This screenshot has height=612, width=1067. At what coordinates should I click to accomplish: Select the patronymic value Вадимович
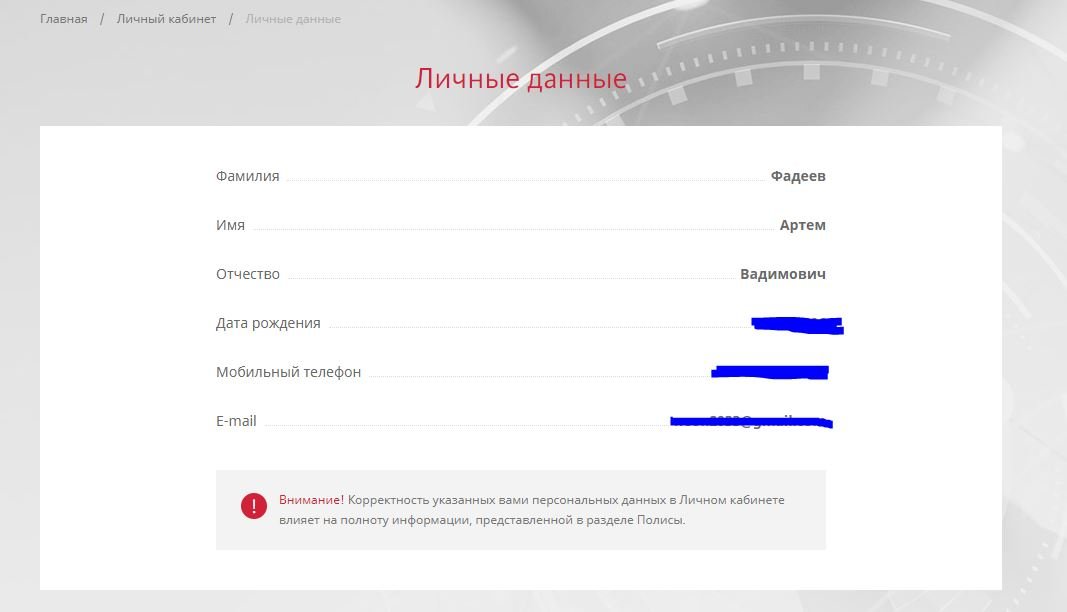click(783, 275)
